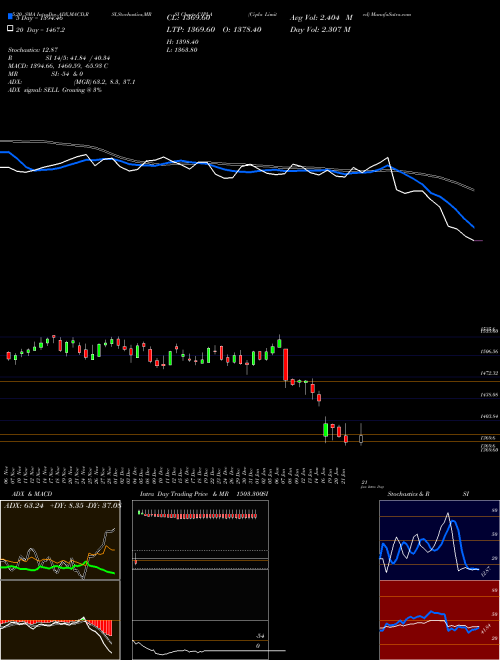500x660 pixels.
Task: Click the white 20 Day SMA legend square
Action: tap(10, 29)
